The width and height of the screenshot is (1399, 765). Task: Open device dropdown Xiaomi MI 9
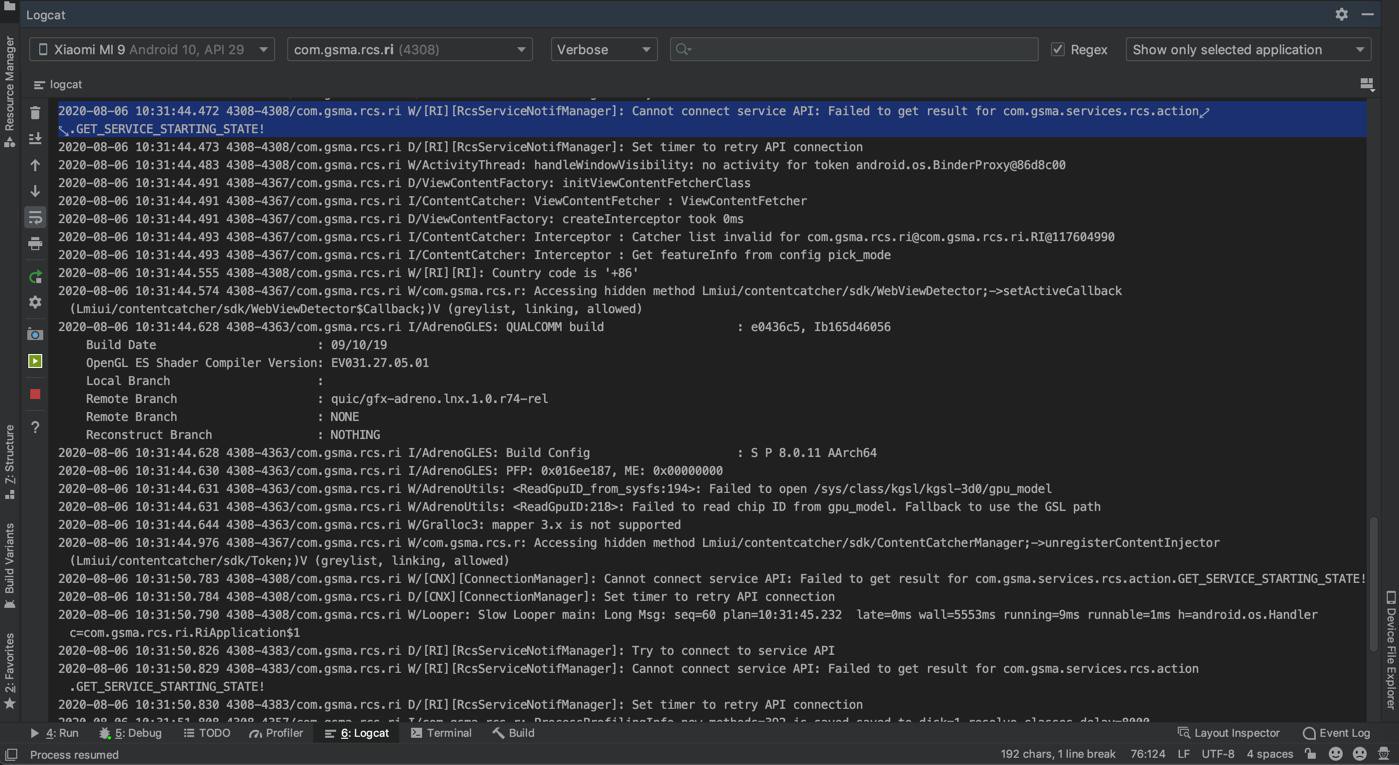coord(152,49)
